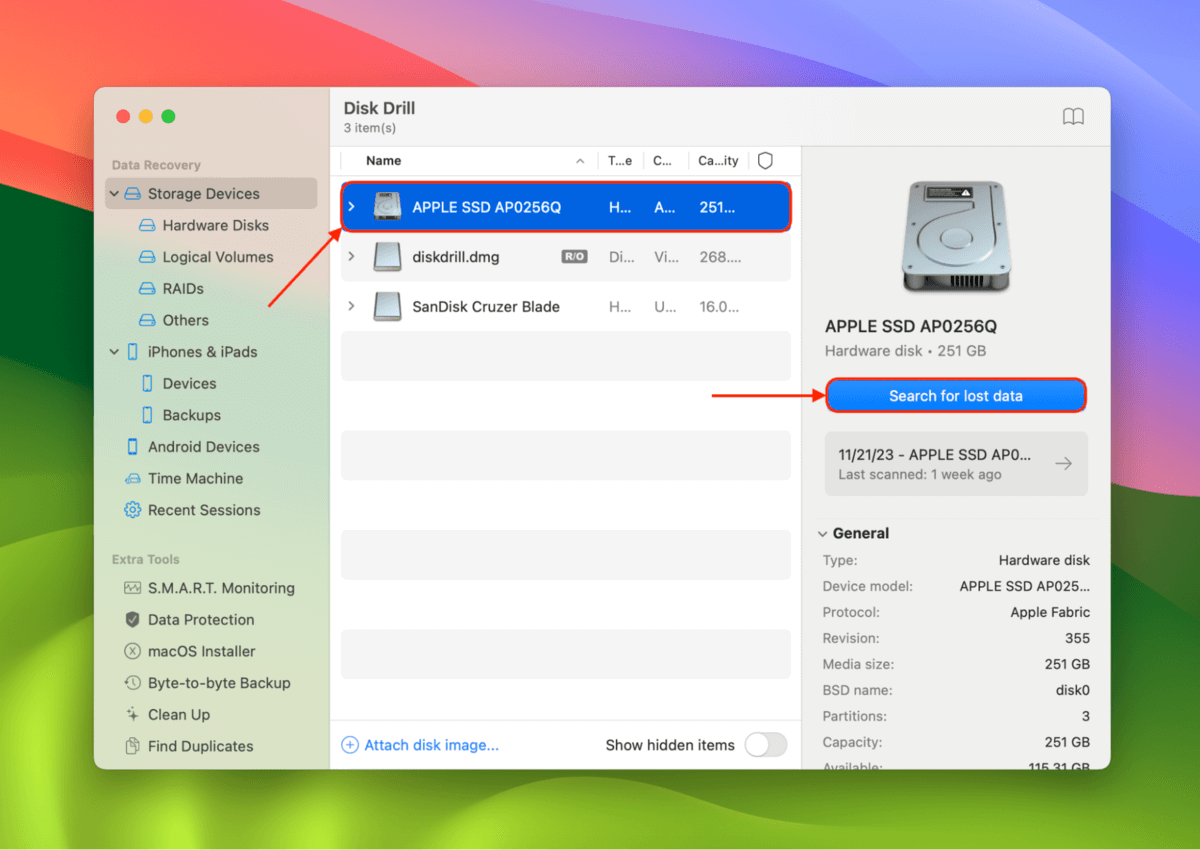1200x850 pixels.
Task: Click the macOS Installer icon
Action: click(x=133, y=651)
